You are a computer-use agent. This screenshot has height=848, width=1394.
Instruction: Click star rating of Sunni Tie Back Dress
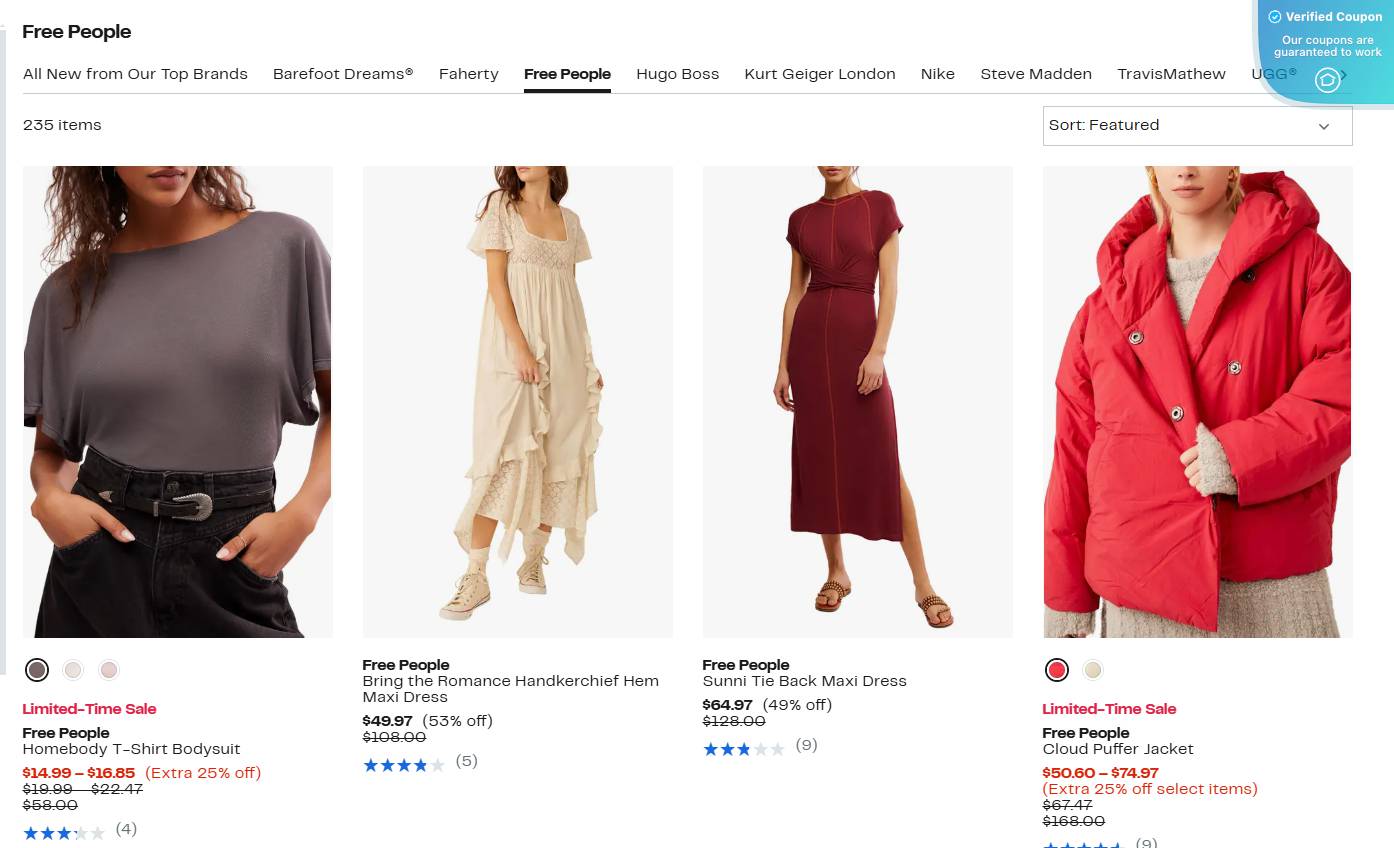pos(744,748)
